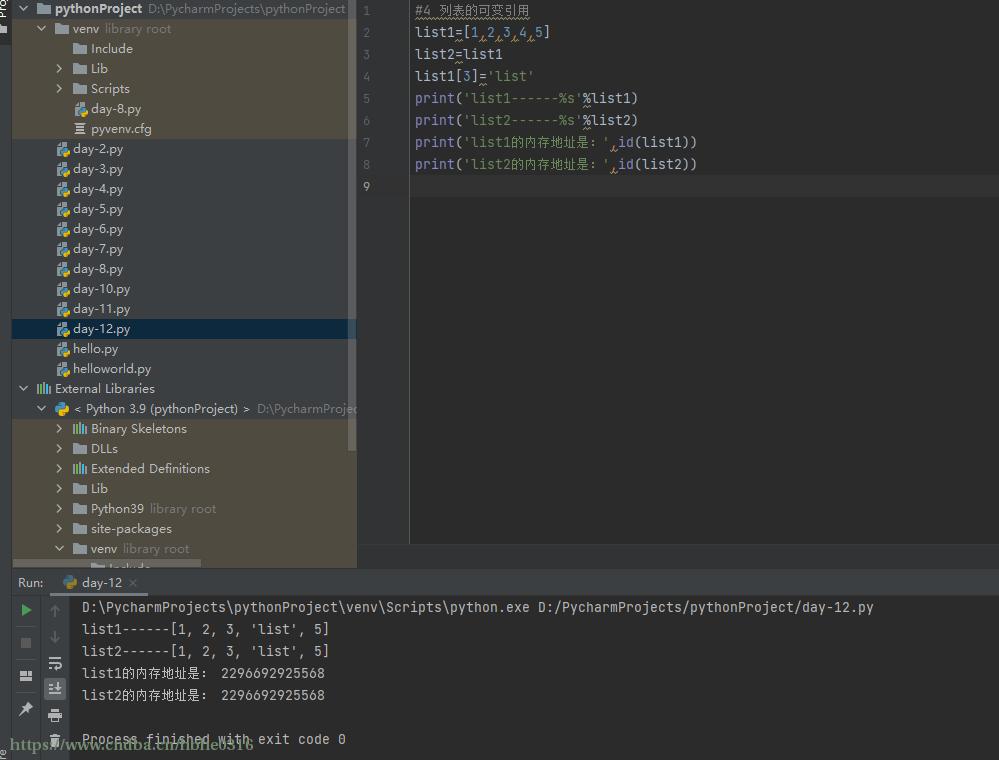Collapse the pythonProject root folder
This screenshot has width=999, height=760.
tap(24, 8)
